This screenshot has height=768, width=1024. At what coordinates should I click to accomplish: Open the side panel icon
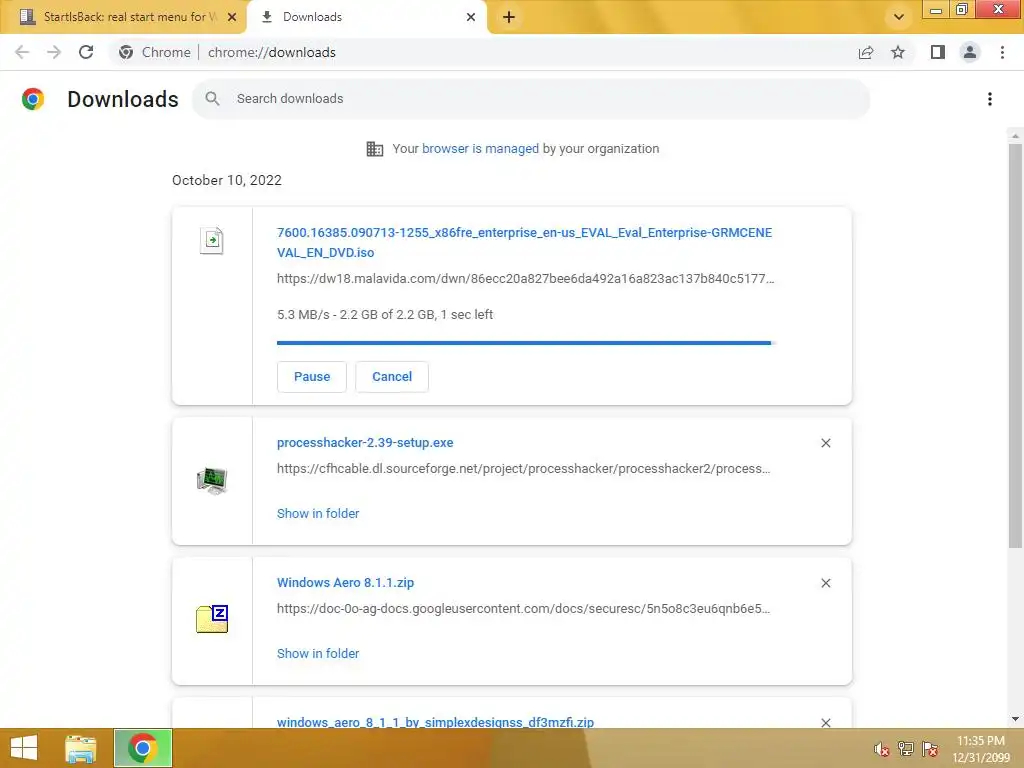pos(938,52)
